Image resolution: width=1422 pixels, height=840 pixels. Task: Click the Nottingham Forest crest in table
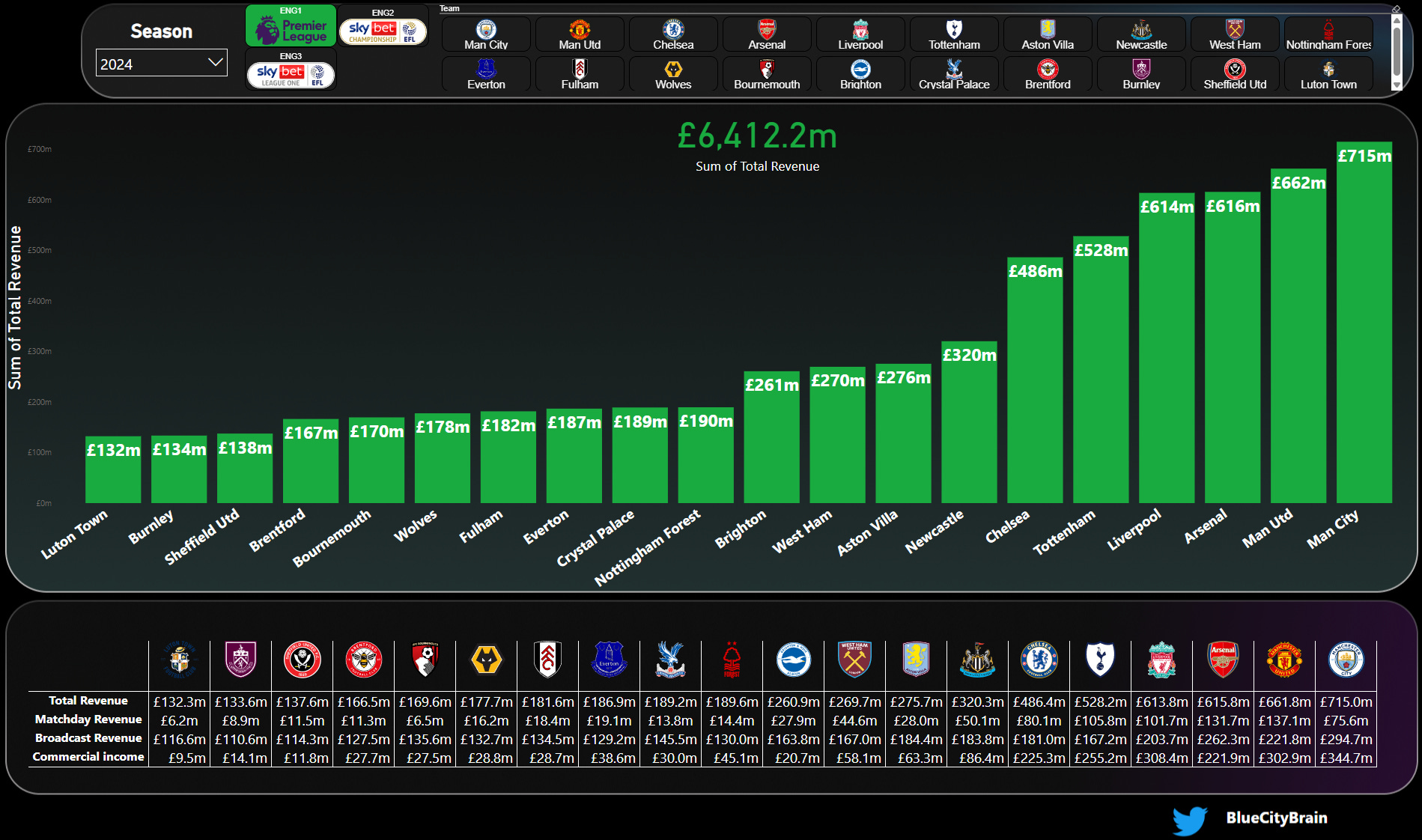pyautogui.click(x=732, y=660)
